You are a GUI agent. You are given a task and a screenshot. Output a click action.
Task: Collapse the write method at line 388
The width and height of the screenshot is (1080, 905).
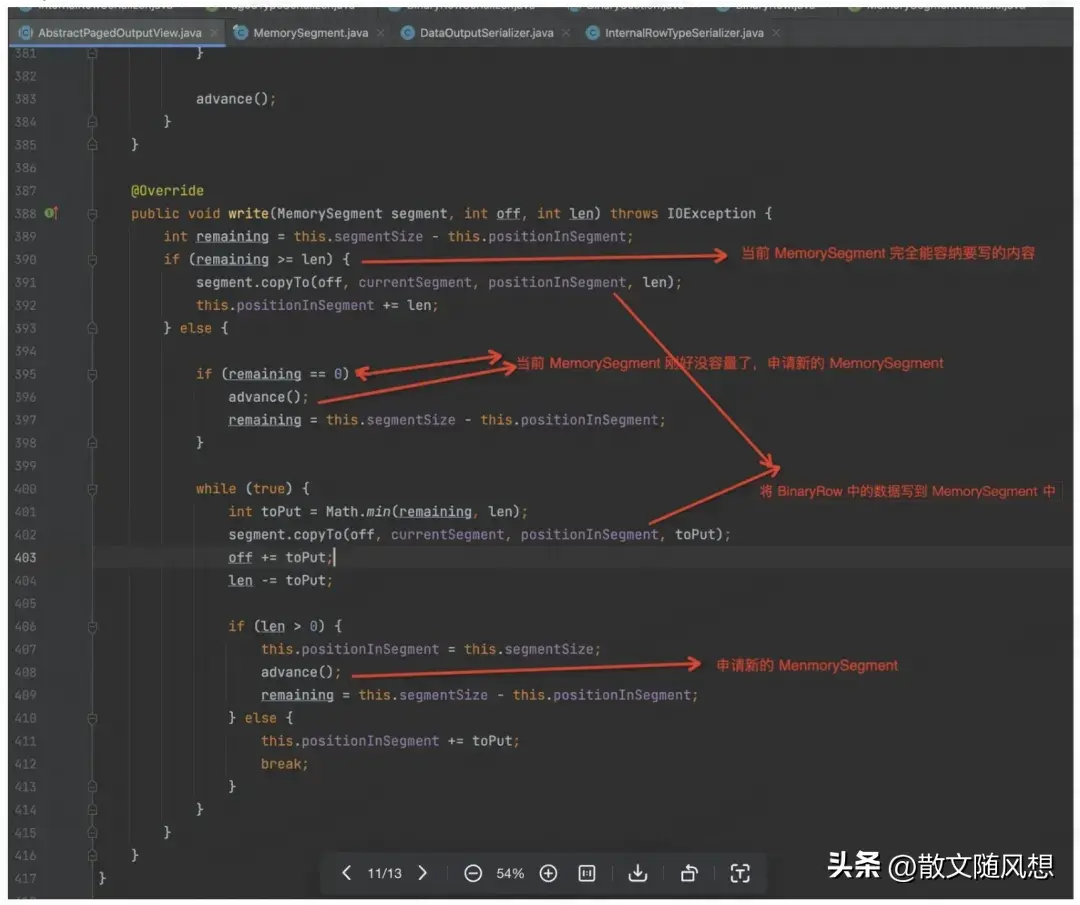point(92,214)
